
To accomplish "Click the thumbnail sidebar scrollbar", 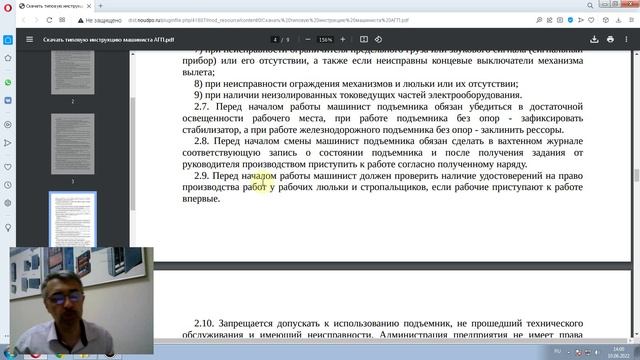I will click(133, 154).
